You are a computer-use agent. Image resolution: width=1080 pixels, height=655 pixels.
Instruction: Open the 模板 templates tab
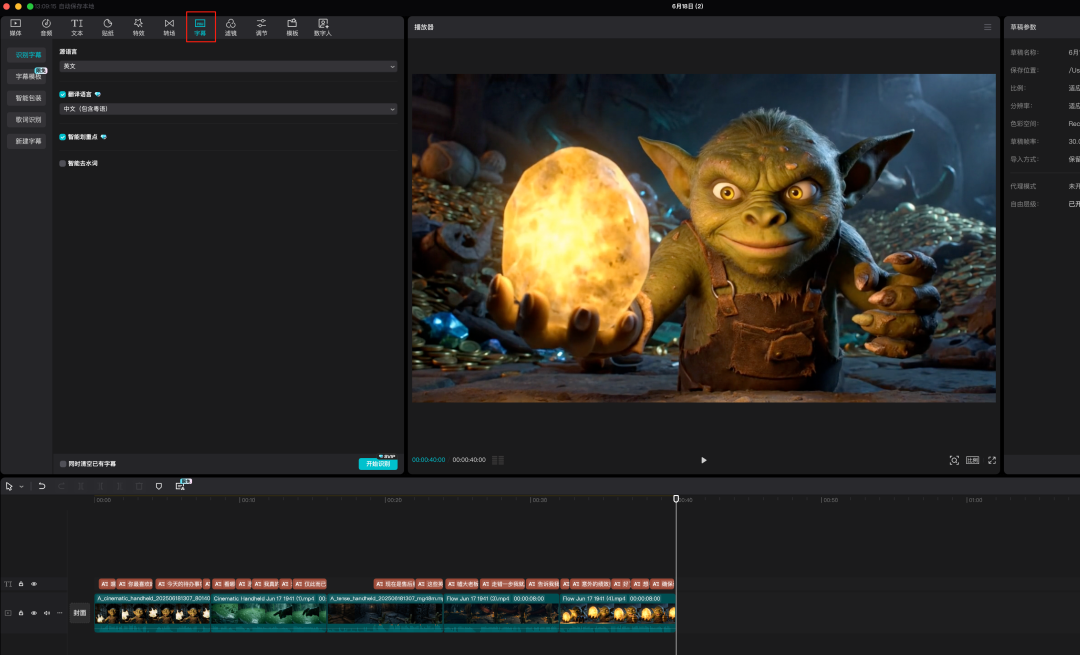[292, 27]
